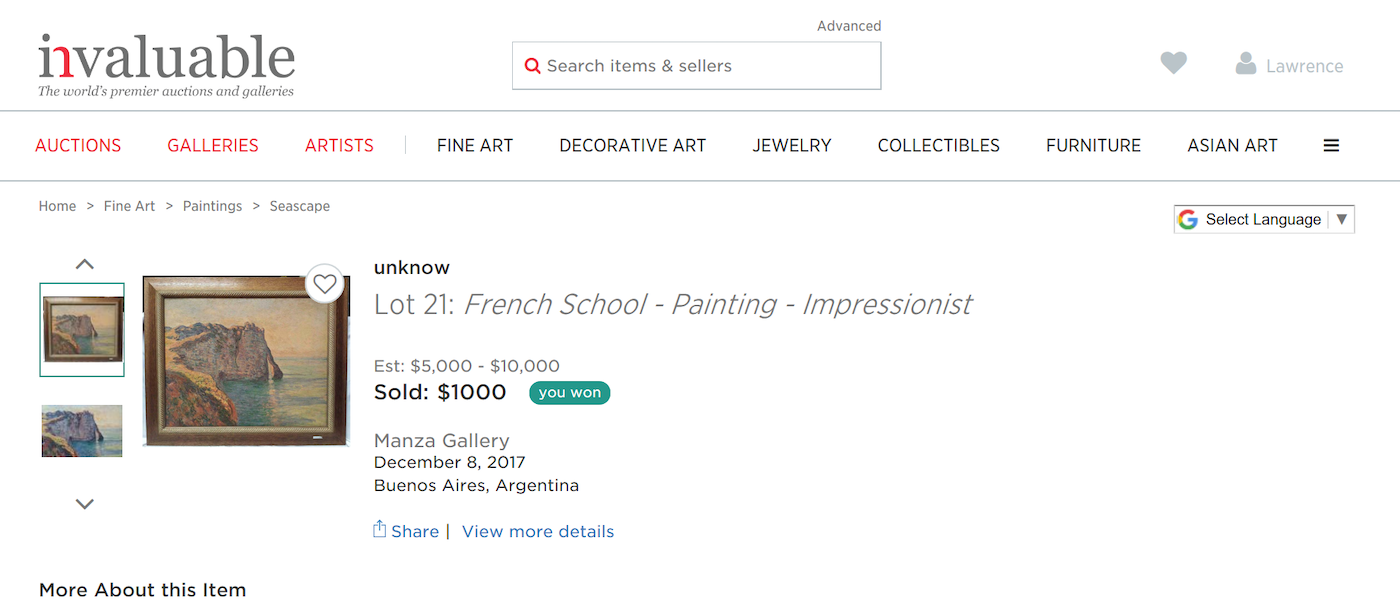Open the FINE ART menu

click(475, 145)
